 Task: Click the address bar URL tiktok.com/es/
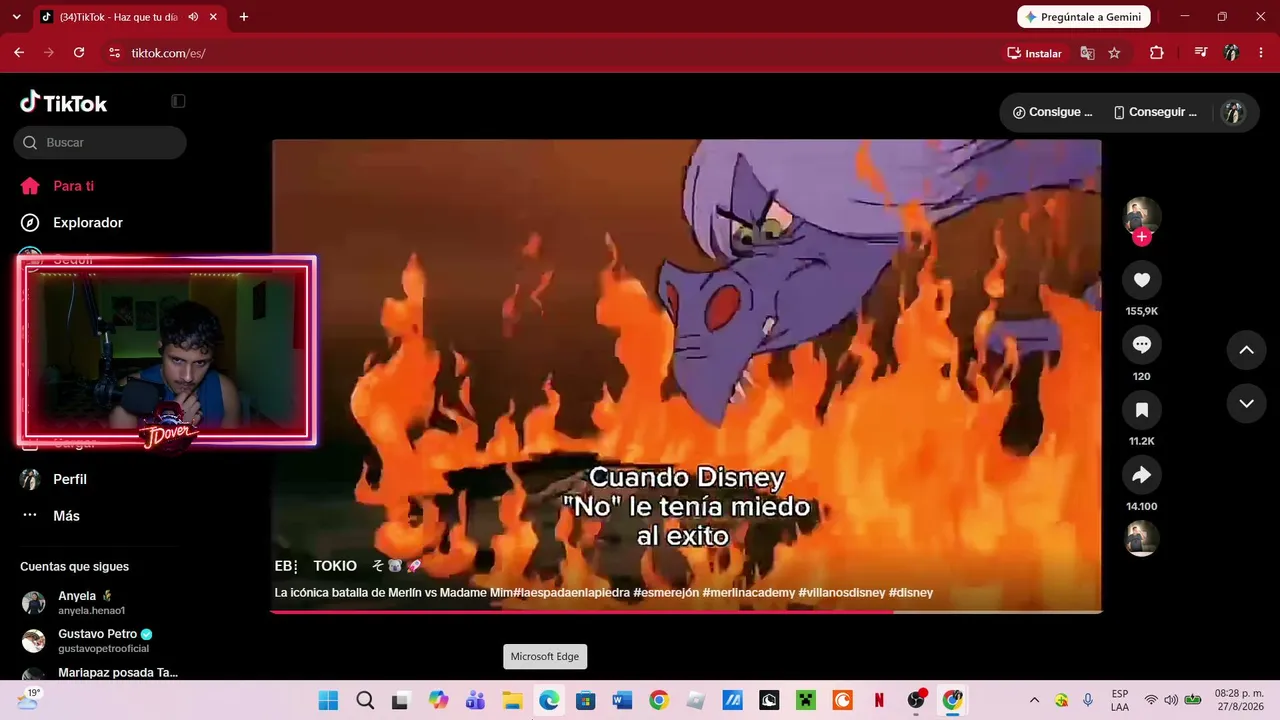coord(168,53)
